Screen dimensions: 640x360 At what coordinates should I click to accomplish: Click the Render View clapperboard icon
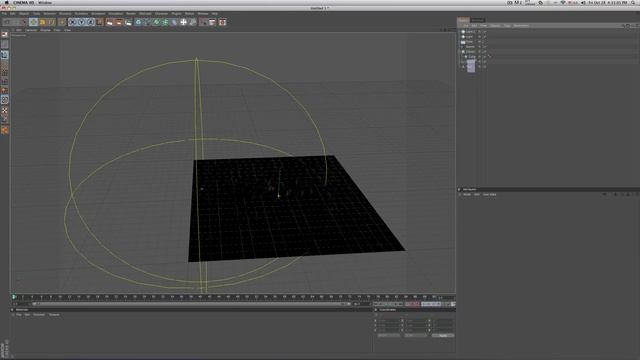pos(109,22)
